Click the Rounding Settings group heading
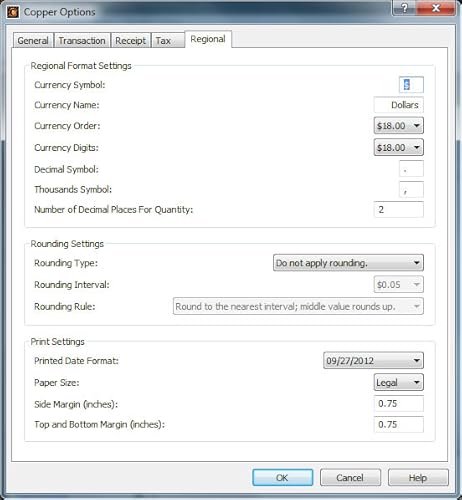Viewport: 462px width, 500px height. pyautogui.click(x=67, y=244)
